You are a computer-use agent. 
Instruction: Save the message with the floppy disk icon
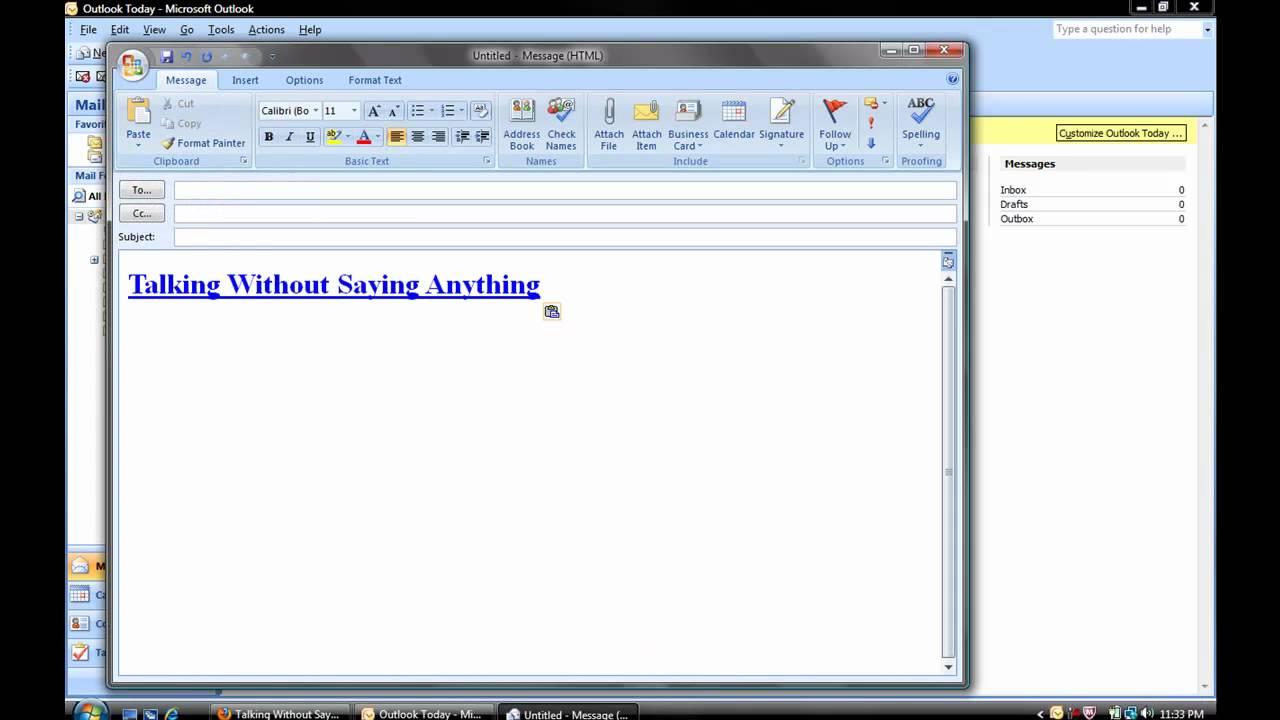(x=167, y=57)
